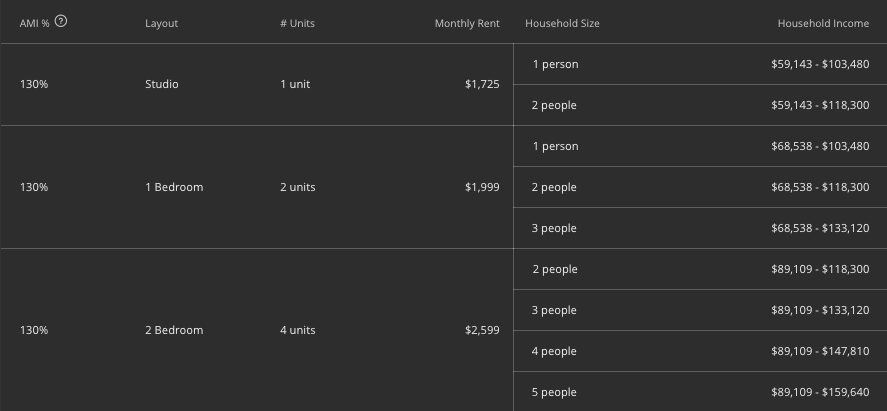Click the Household Size column header
The width and height of the screenshot is (887, 411).
coord(562,24)
